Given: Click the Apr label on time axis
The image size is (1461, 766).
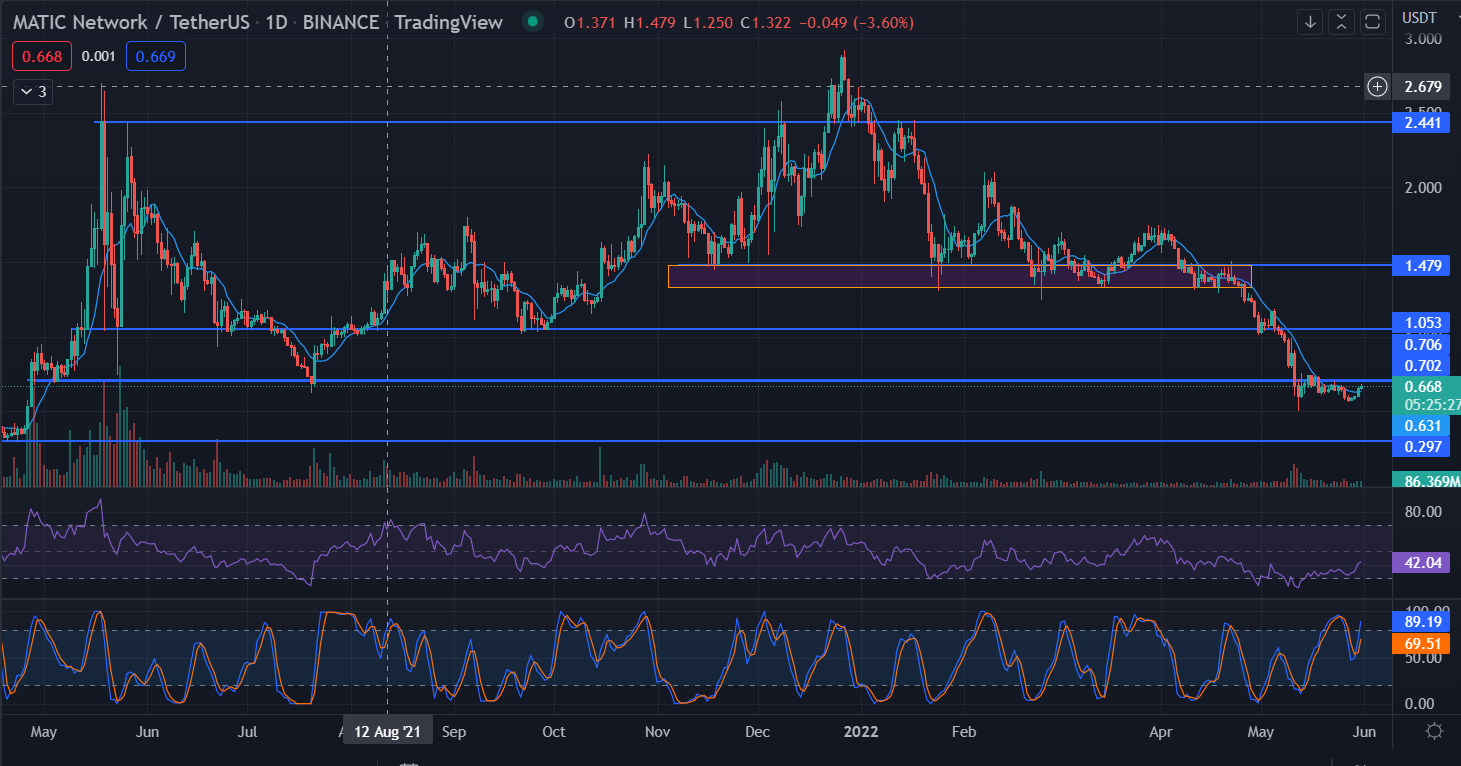Looking at the screenshot, I should click(x=1161, y=731).
